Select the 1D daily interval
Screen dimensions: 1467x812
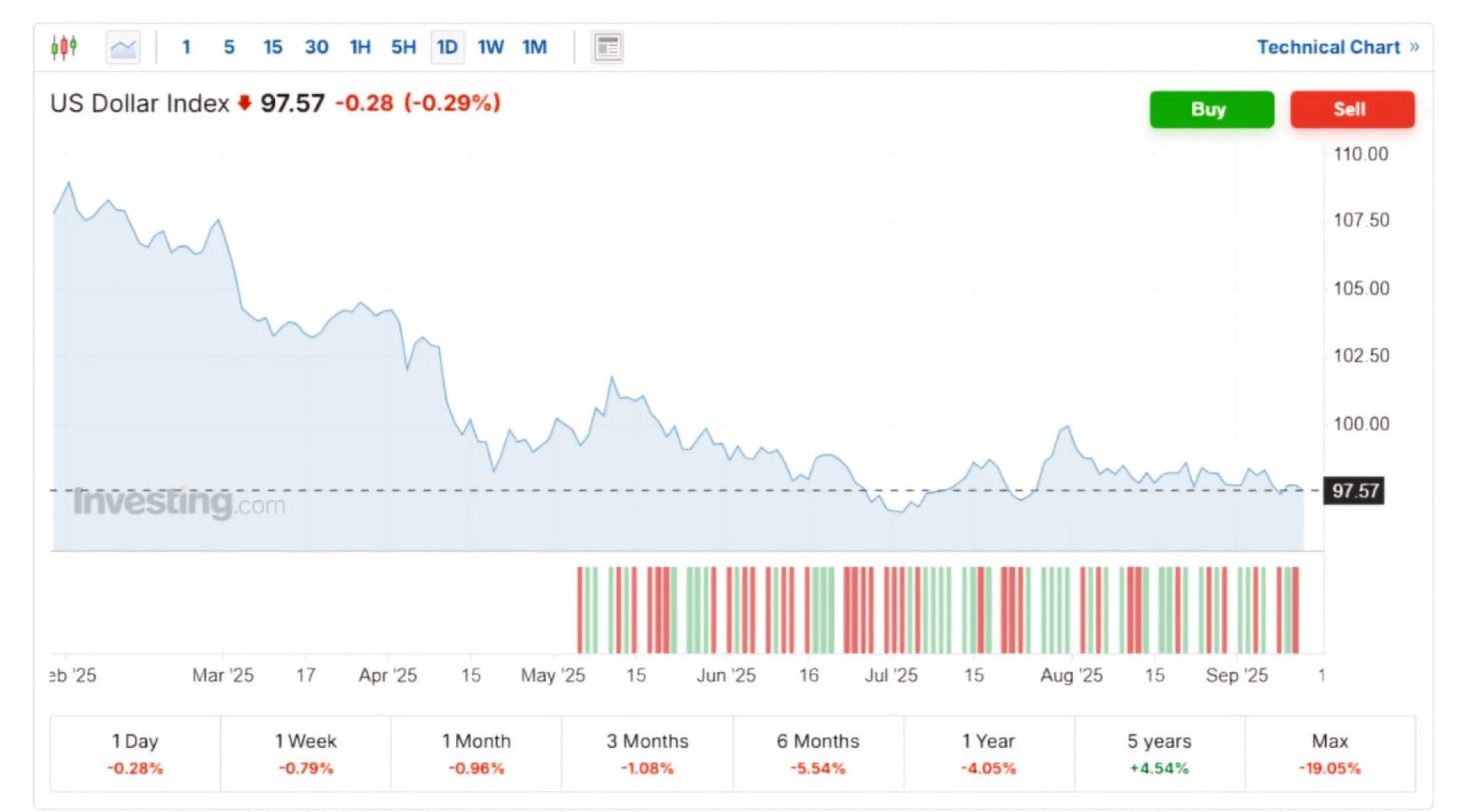pyautogui.click(x=447, y=47)
